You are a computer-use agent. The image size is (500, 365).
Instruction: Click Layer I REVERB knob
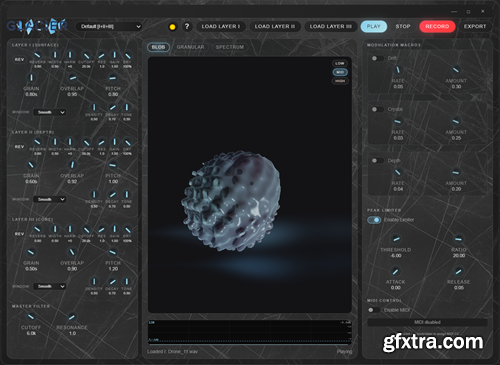coord(38,55)
